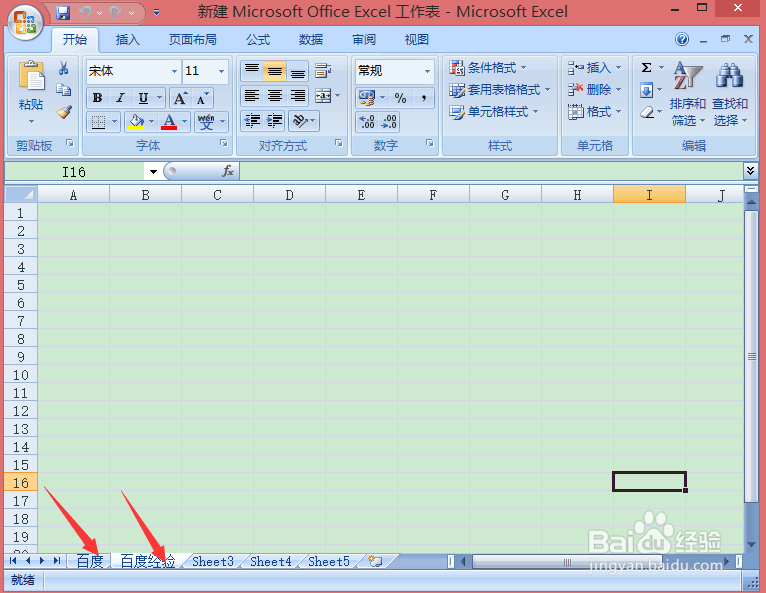The width and height of the screenshot is (766, 593).
Task: Activate the Format Painter brush
Action: [64, 112]
